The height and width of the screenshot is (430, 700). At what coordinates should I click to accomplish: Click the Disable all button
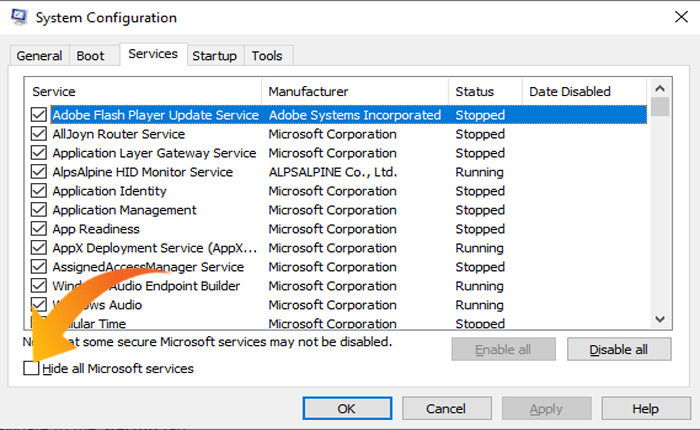[618, 349]
